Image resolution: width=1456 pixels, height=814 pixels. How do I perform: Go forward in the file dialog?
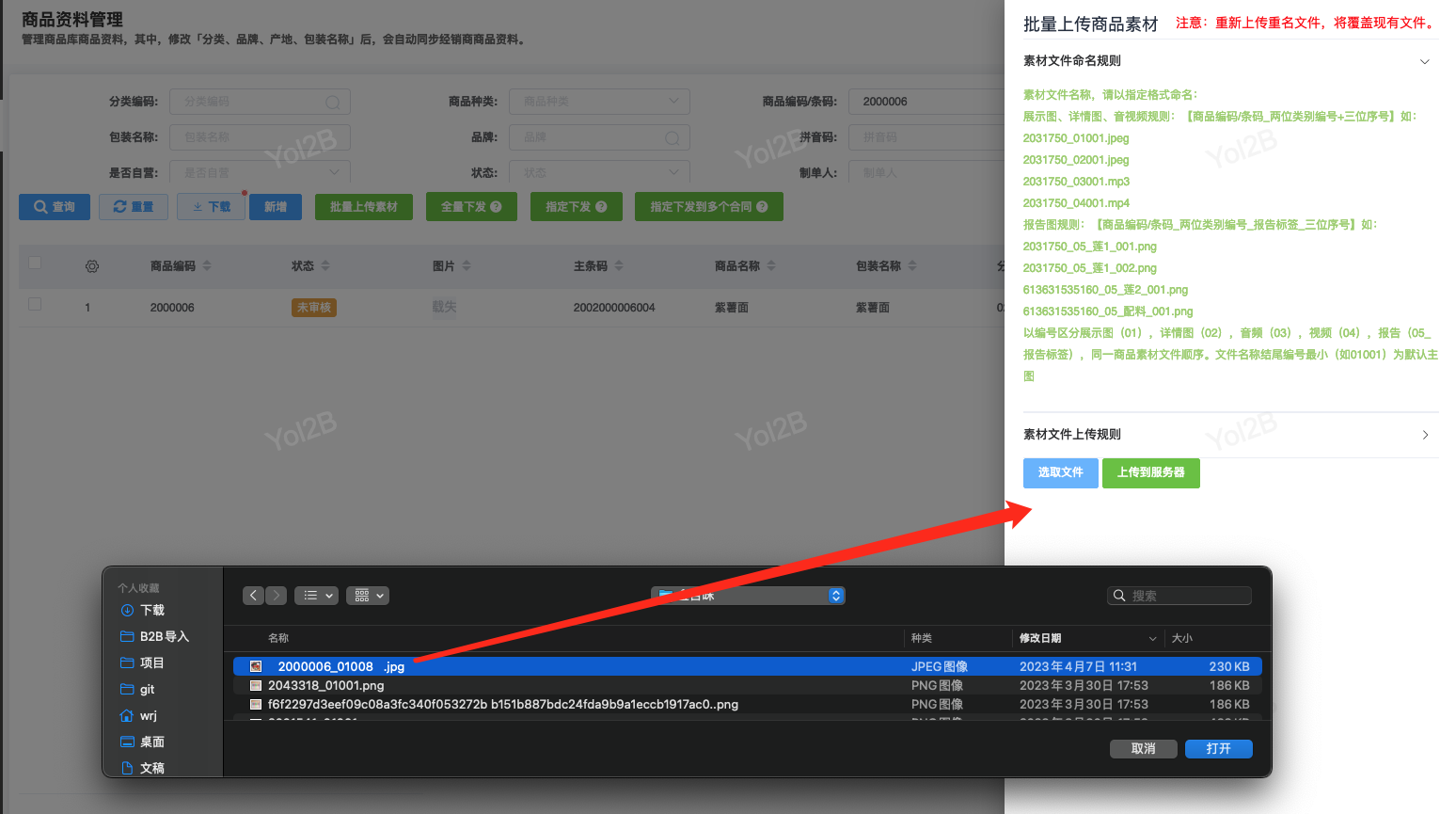tap(277, 596)
